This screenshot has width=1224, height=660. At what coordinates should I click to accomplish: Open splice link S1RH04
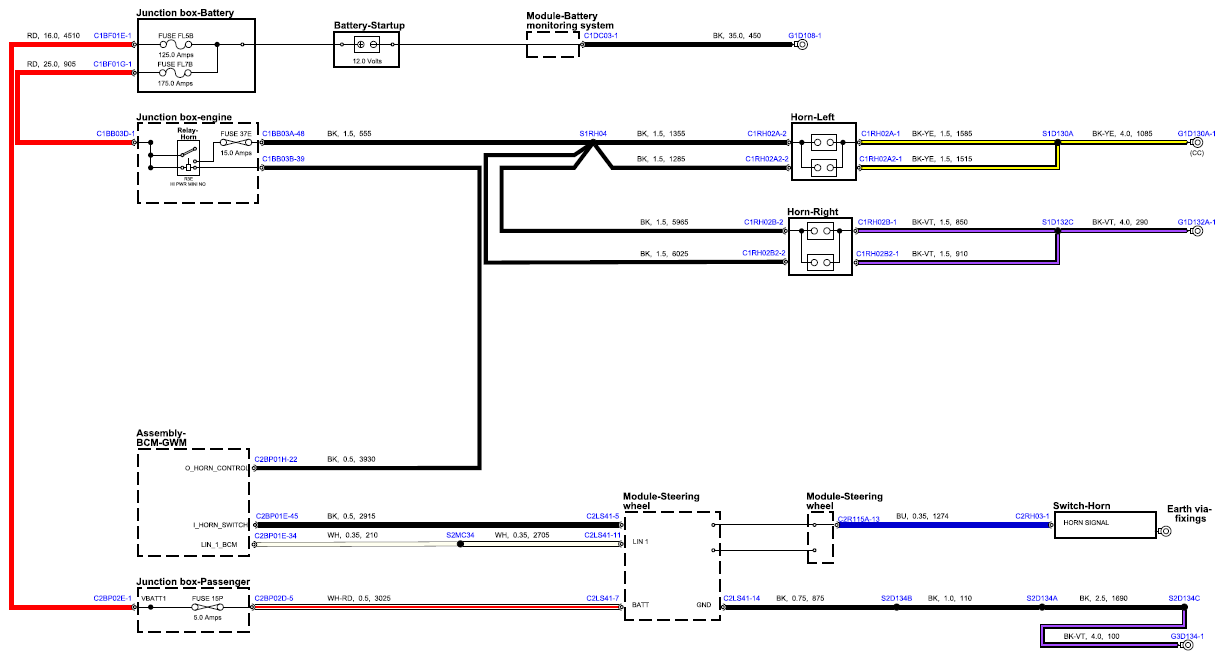coord(593,133)
